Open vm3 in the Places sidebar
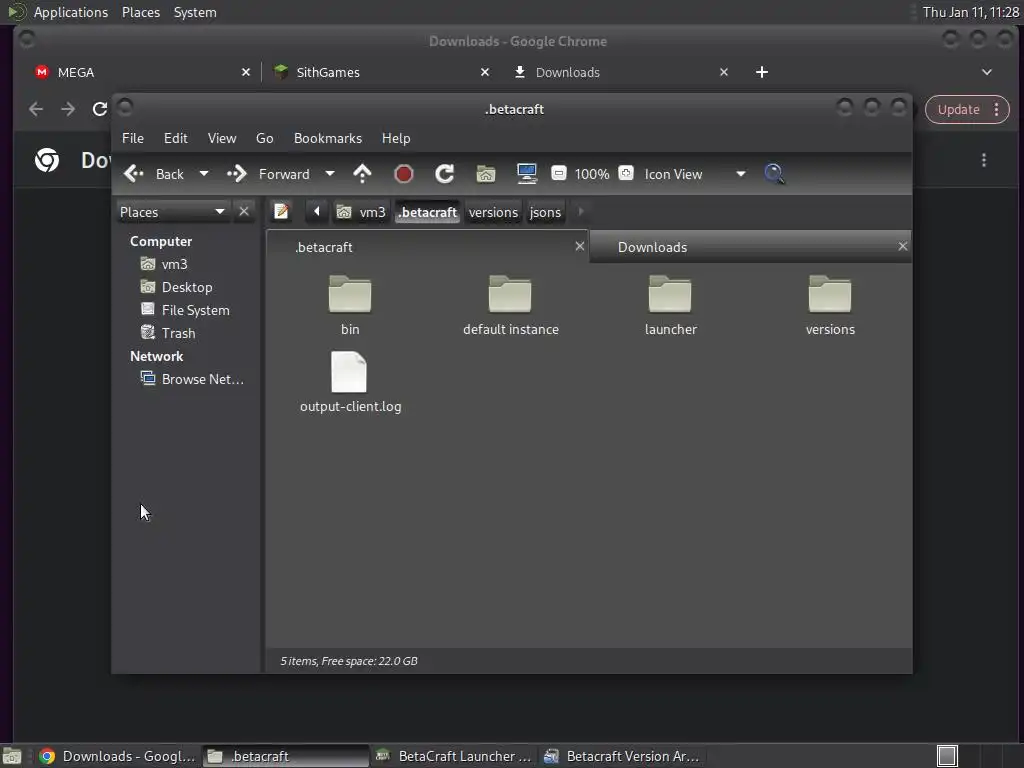The width and height of the screenshot is (1024, 768). [174, 264]
